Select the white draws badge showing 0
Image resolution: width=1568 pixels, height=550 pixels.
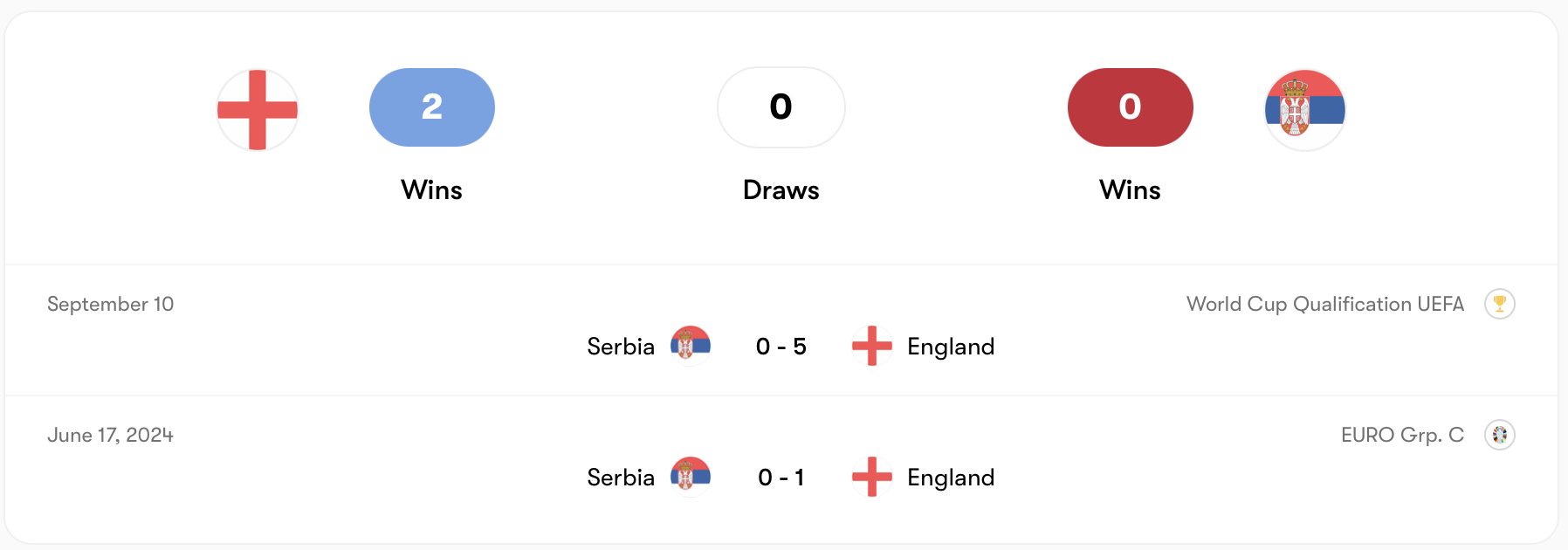(781, 107)
